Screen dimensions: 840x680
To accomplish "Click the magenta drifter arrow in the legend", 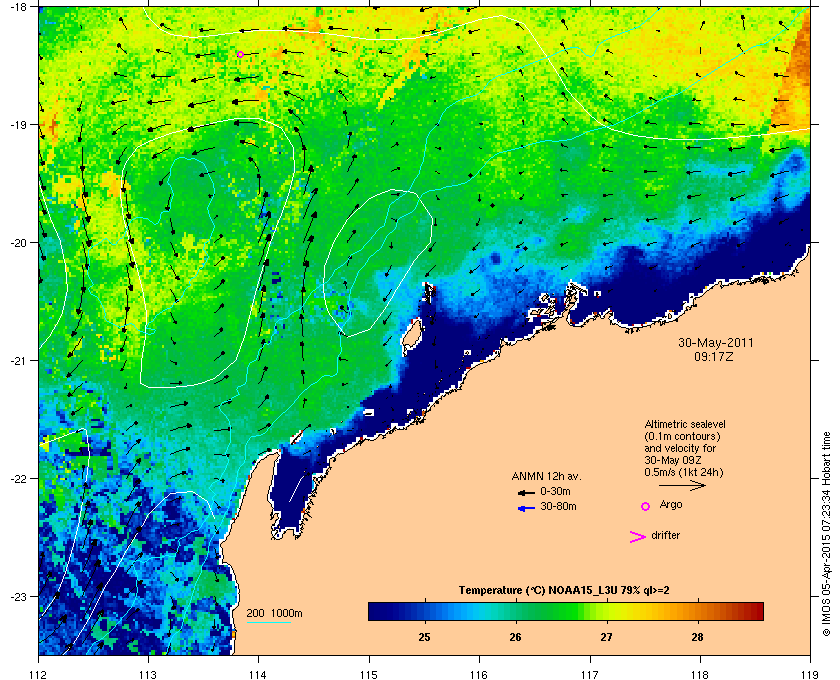I will [x=638, y=537].
